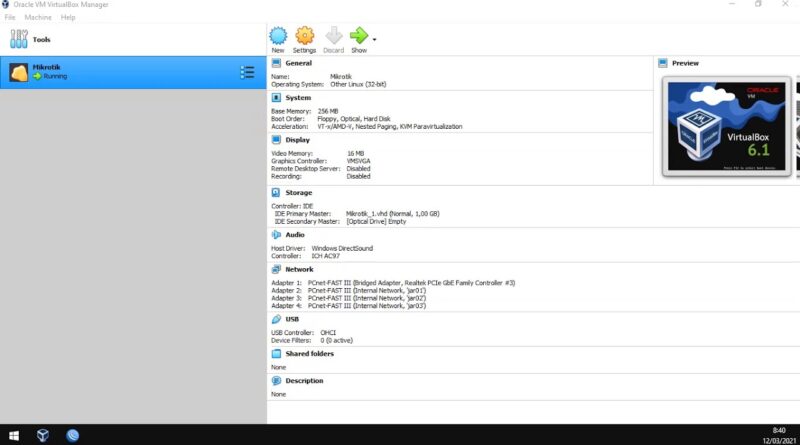Open the Help menu

click(x=68, y=17)
